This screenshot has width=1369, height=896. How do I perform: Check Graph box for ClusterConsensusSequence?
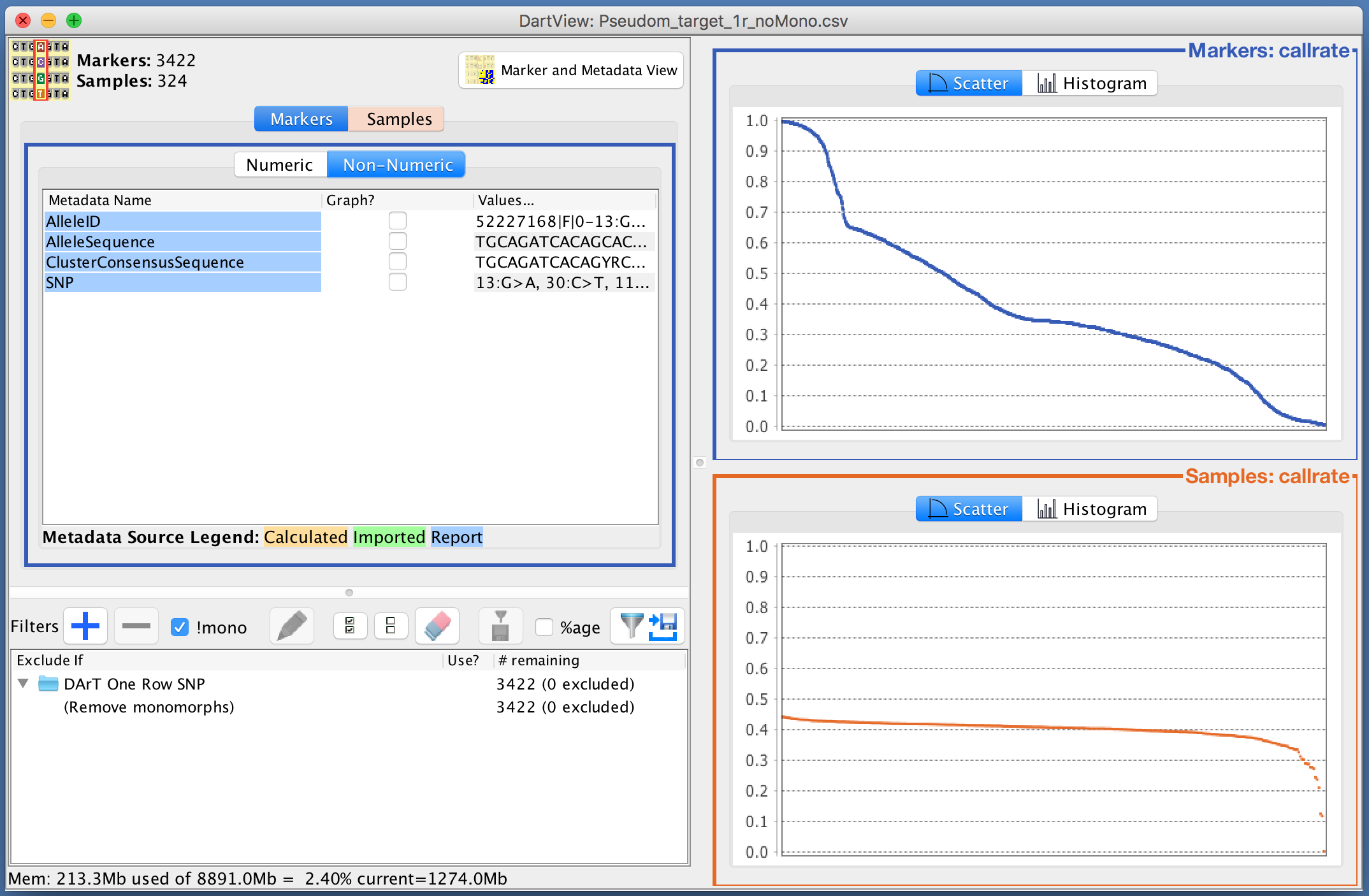click(x=398, y=262)
